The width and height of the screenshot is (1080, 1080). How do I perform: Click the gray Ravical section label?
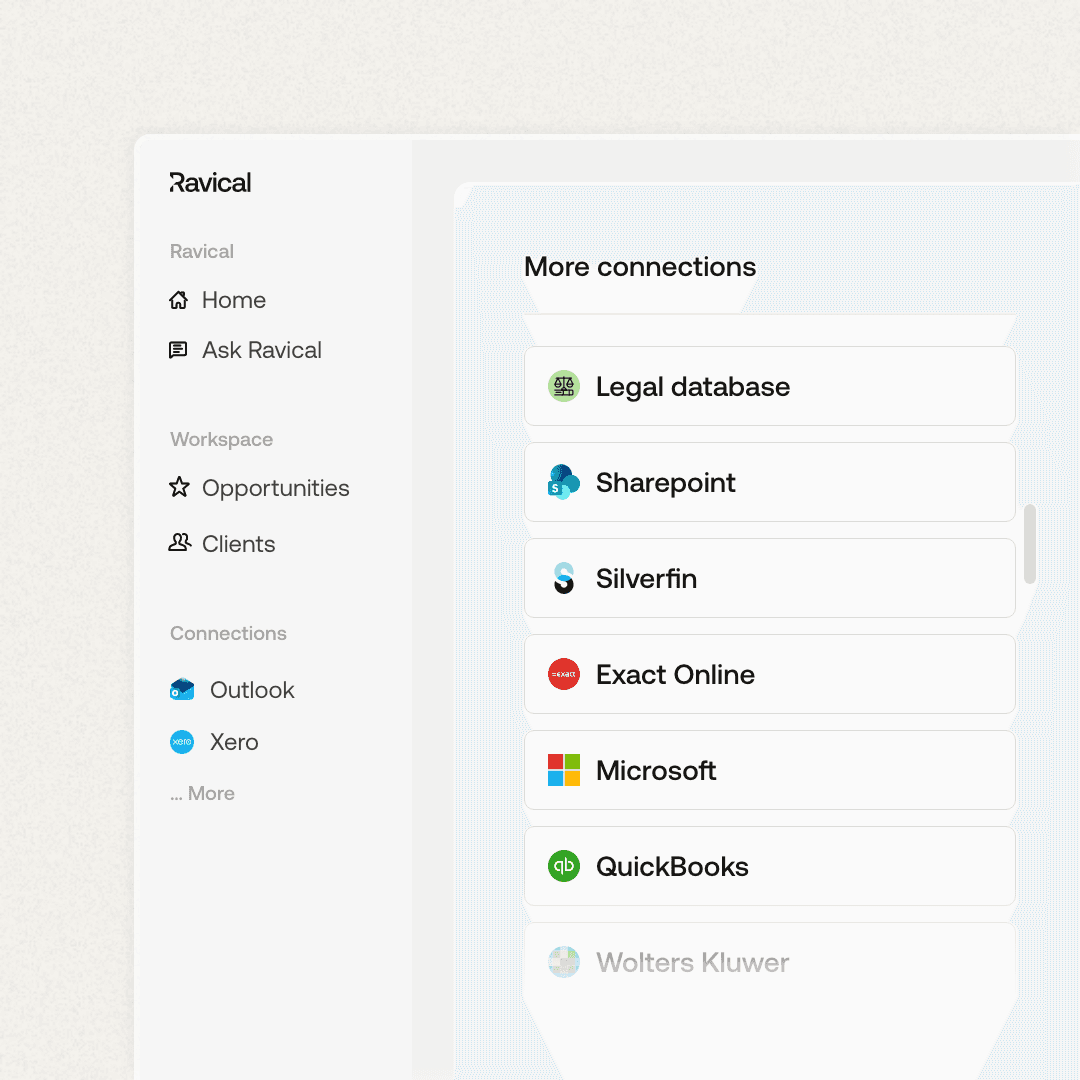202,251
